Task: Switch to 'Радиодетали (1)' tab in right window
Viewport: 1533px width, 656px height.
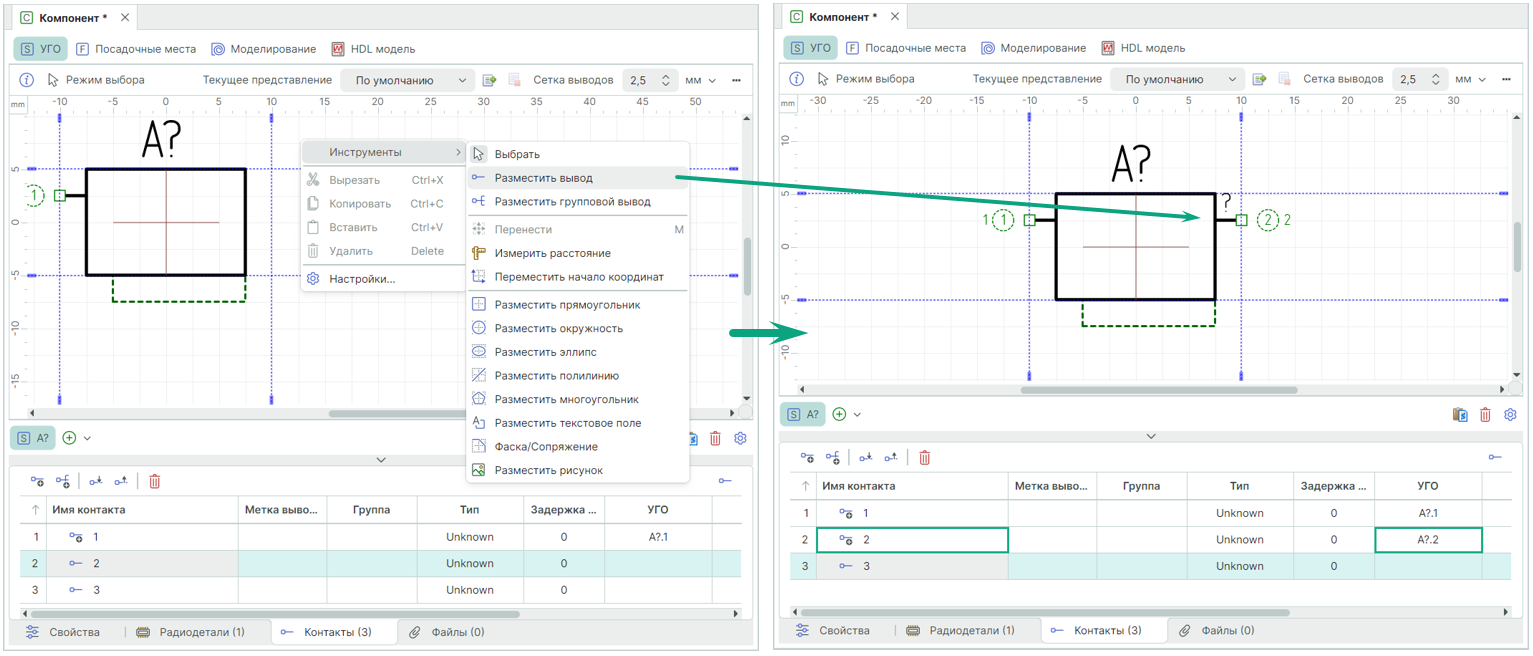Action: (x=960, y=630)
